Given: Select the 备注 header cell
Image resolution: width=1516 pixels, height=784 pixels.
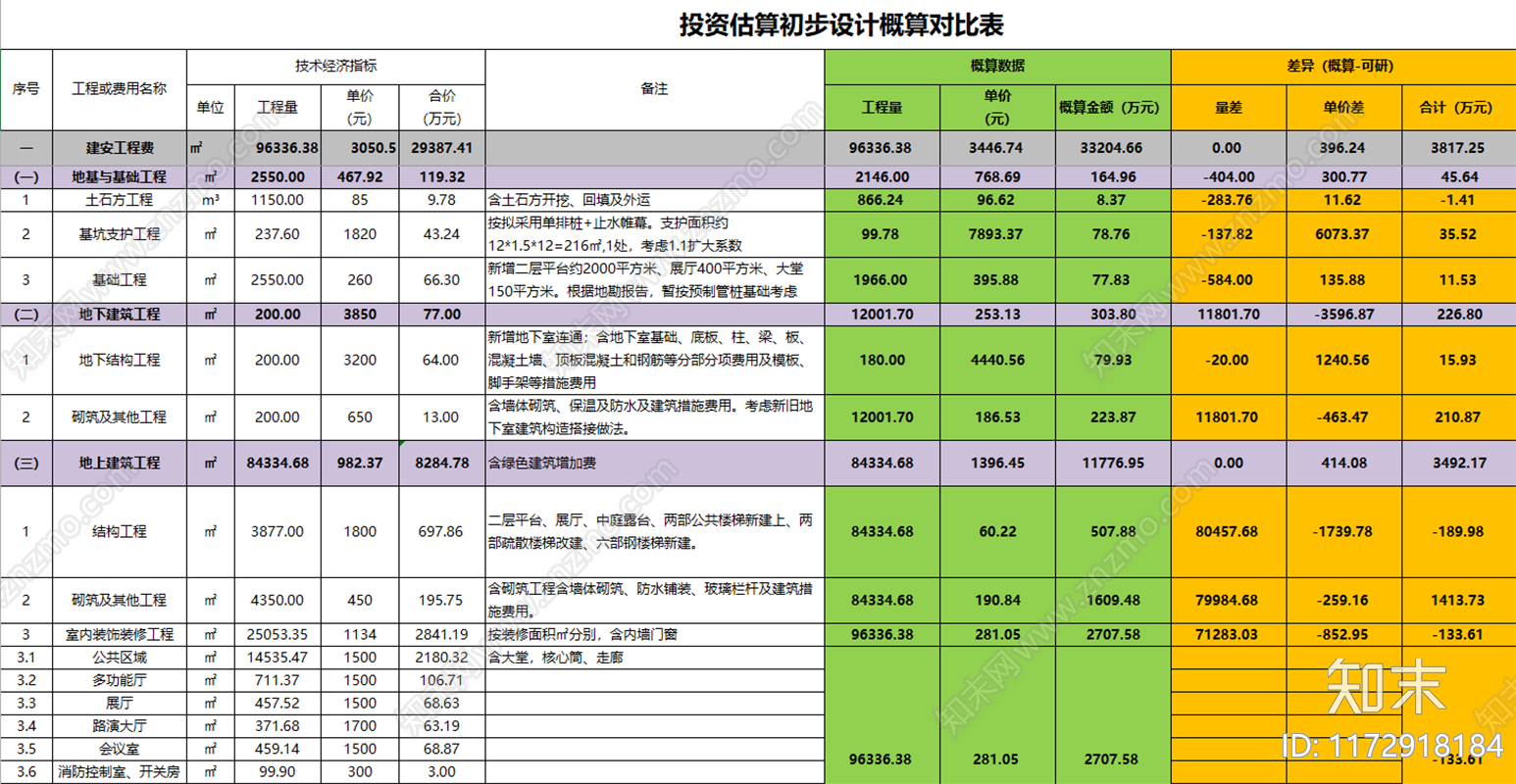Looking at the screenshot, I should coord(654,89).
